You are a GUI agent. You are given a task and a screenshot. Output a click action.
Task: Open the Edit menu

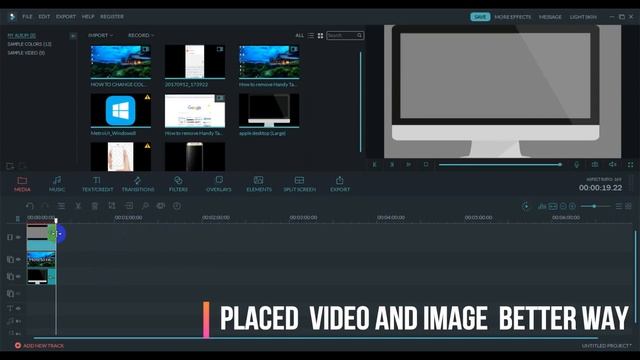pos(44,17)
